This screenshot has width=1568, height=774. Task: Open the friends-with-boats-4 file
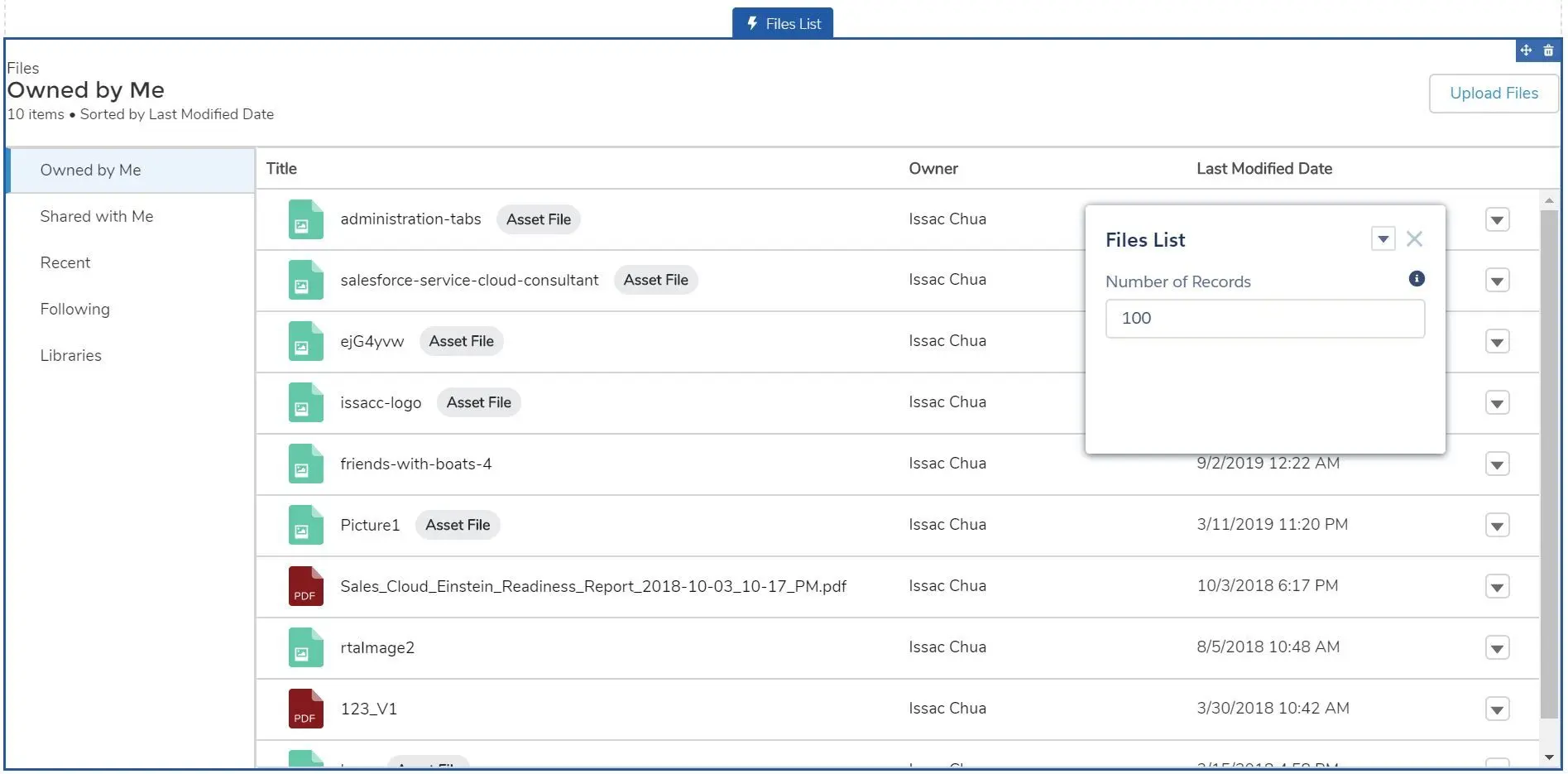pyautogui.click(x=415, y=464)
